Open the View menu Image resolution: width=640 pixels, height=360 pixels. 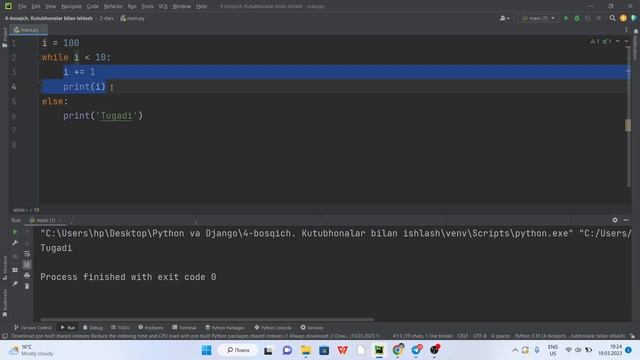[x=50, y=7]
